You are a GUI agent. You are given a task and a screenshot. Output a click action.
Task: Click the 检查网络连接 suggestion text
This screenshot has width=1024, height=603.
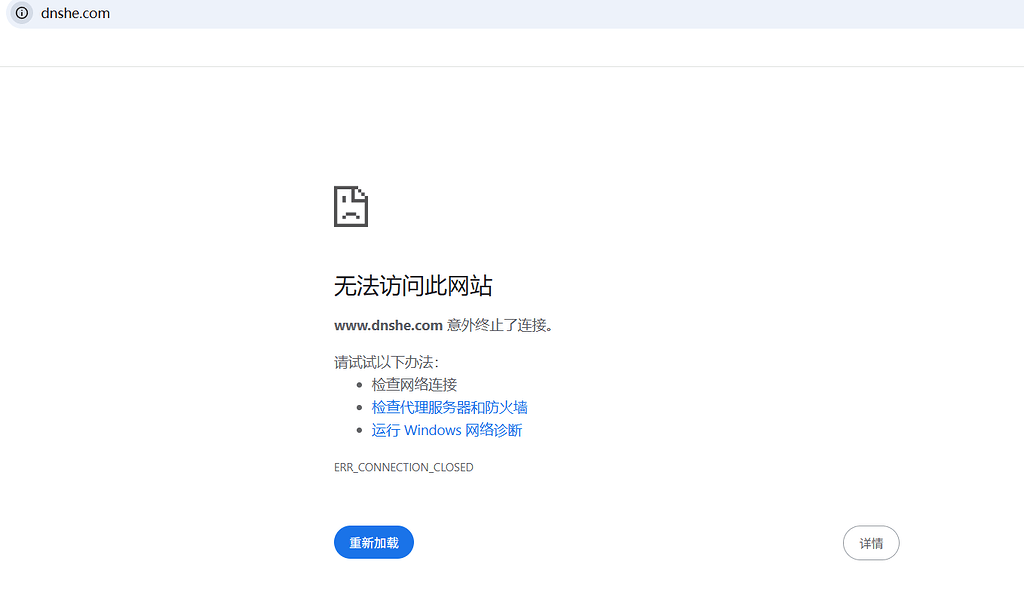(414, 385)
